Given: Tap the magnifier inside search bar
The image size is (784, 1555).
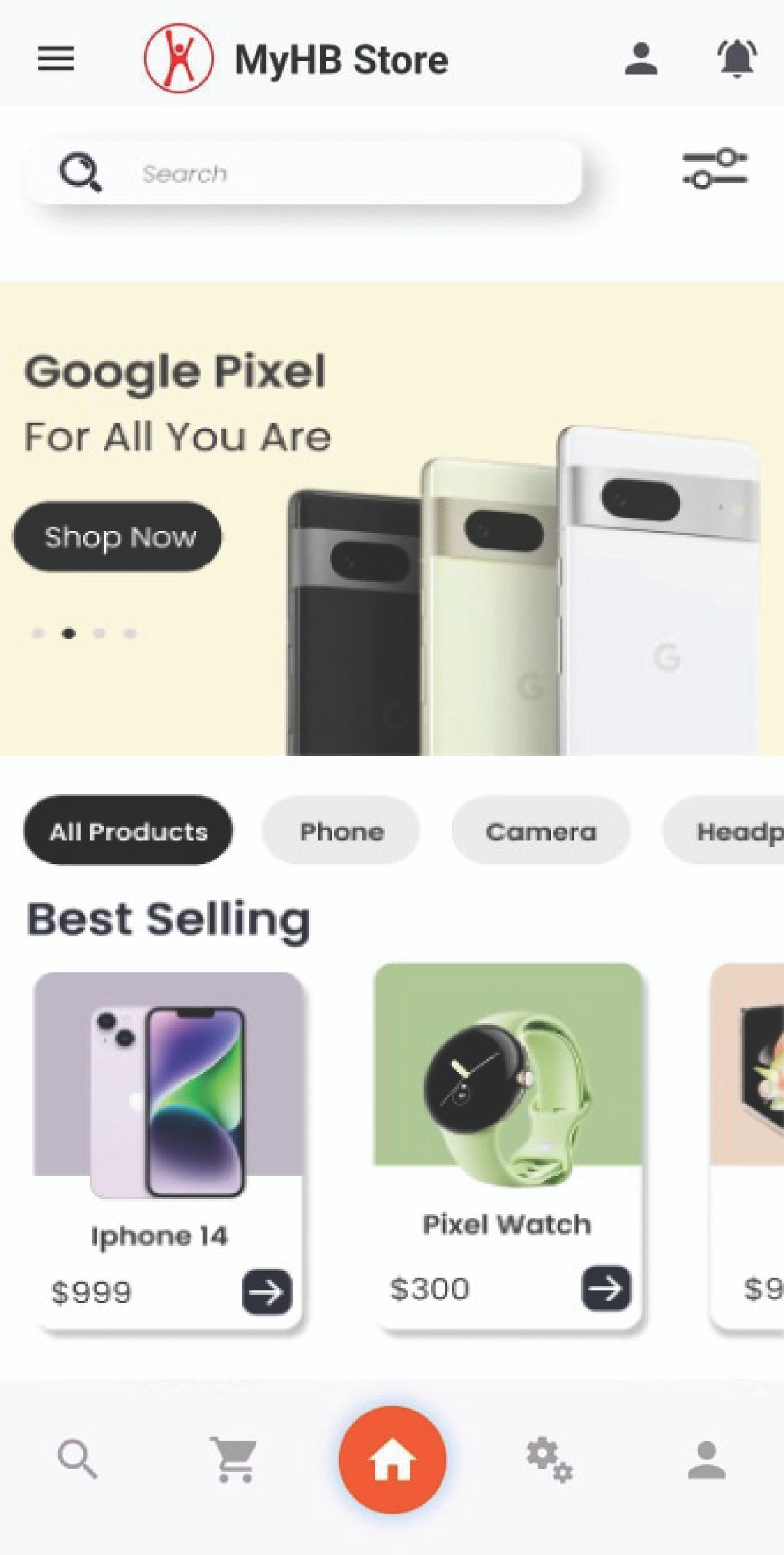Looking at the screenshot, I should 80,173.
